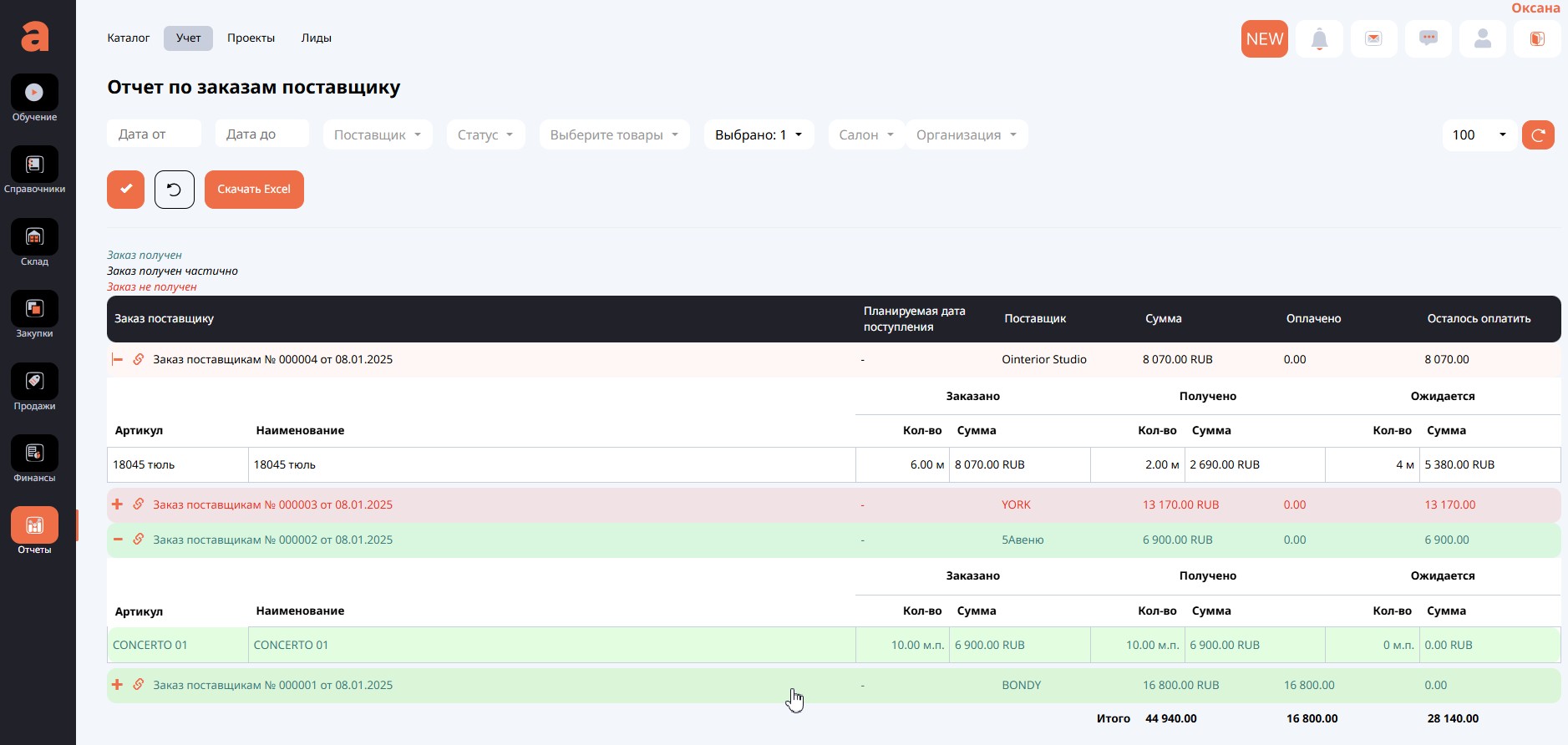Screen dimensions: 1568x745
Task: Click the user profile icon
Action: click(x=1482, y=39)
